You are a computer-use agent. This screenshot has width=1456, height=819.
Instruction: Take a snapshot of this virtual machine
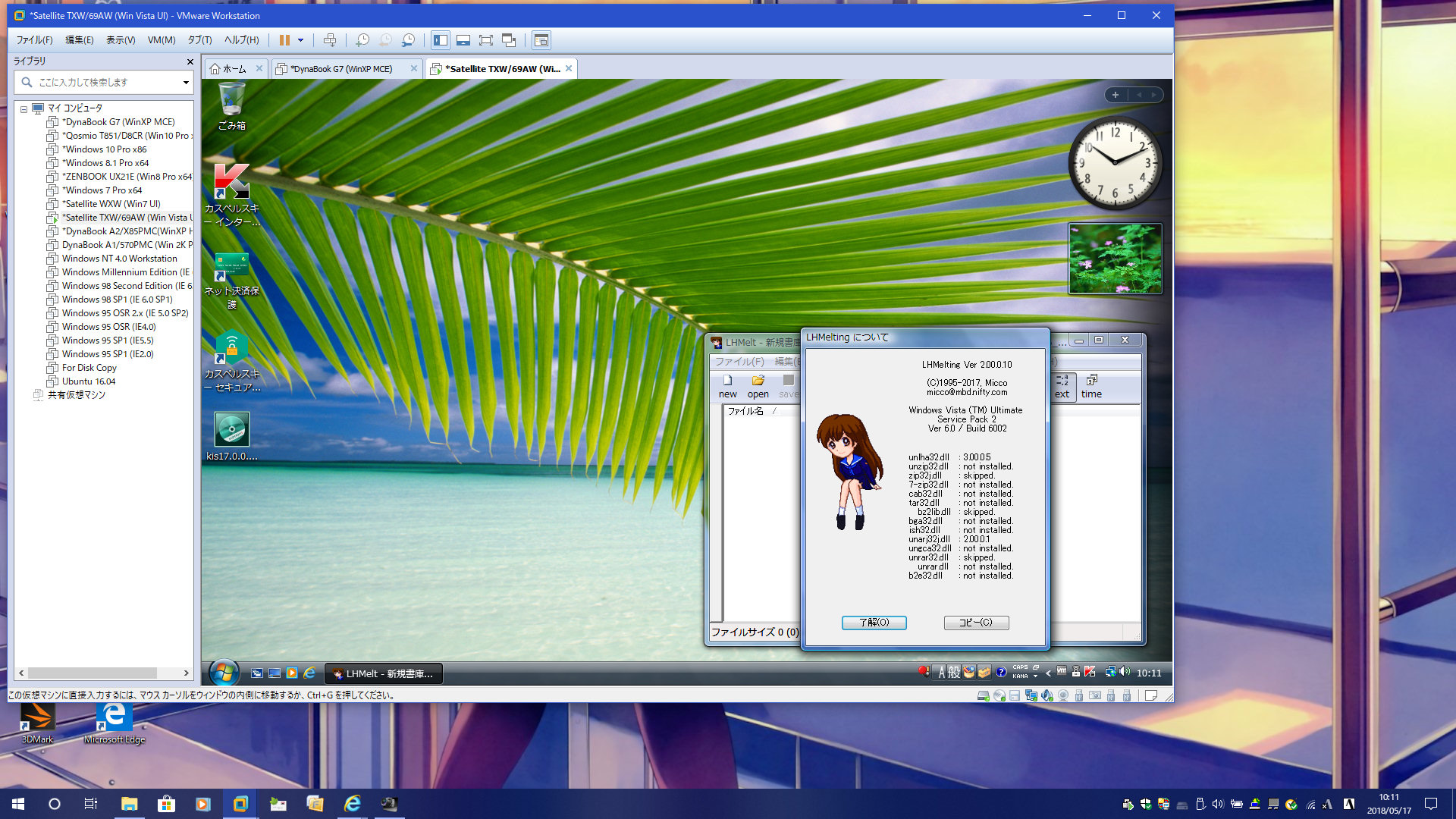(362, 40)
